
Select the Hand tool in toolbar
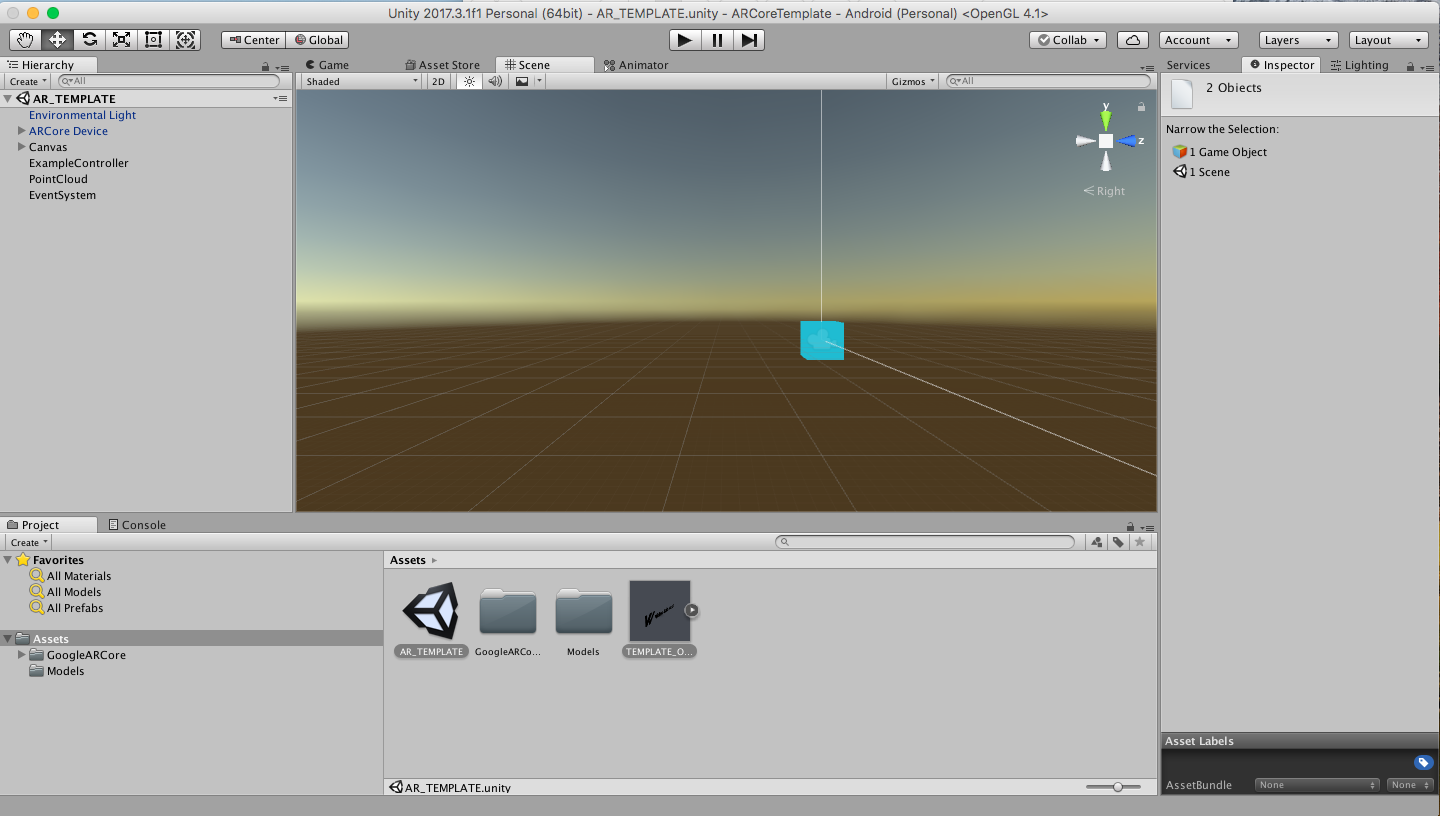tap(25, 40)
